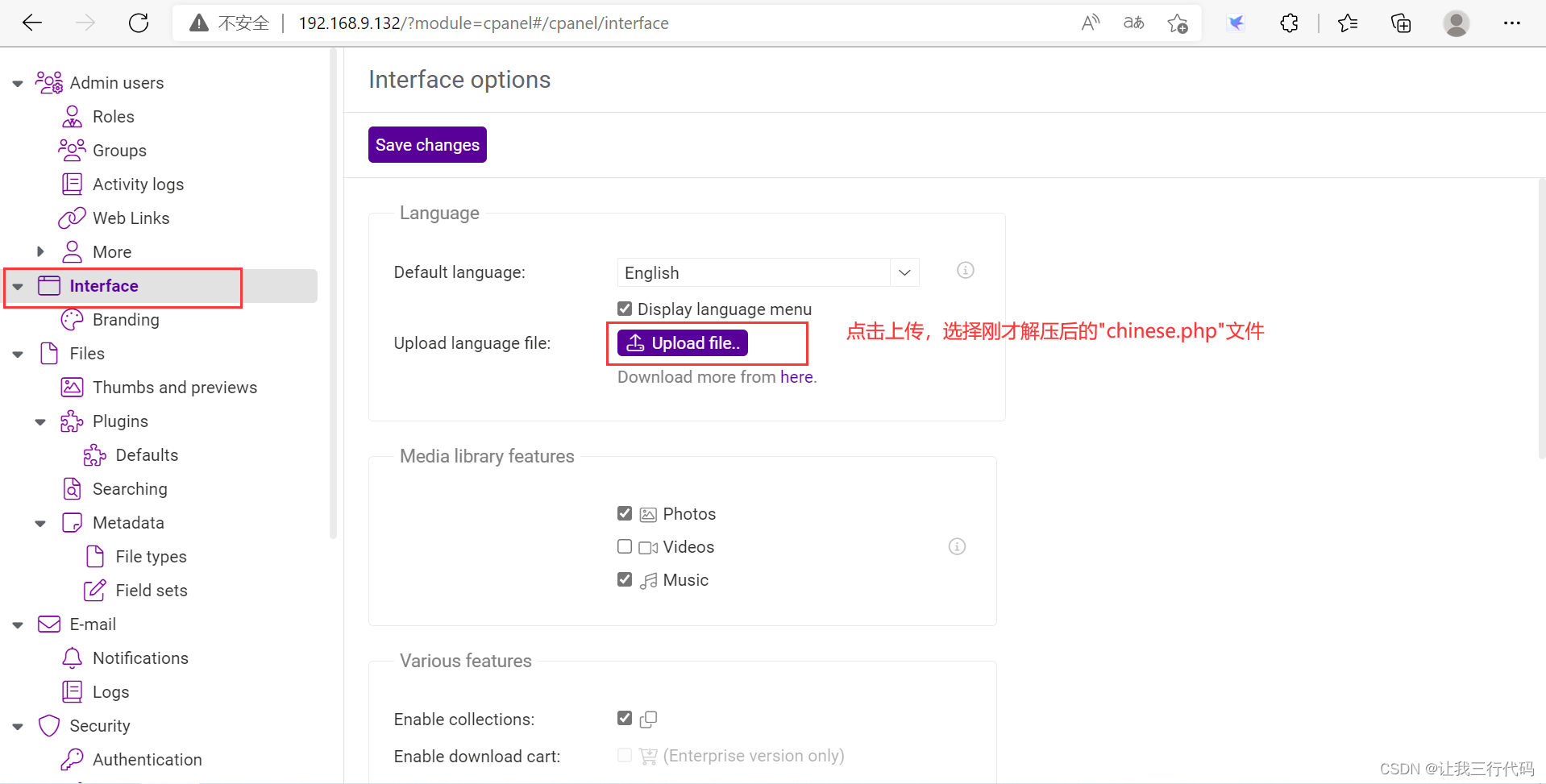
Task: Open File types under Metadata
Action: click(x=151, y=557)
